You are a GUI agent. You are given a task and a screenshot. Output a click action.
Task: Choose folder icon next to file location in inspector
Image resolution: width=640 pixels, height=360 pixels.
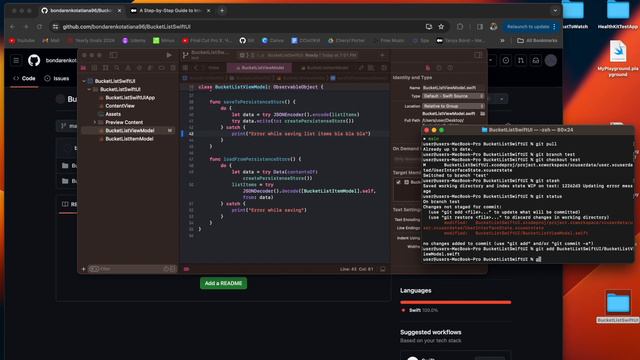point(482,113)
